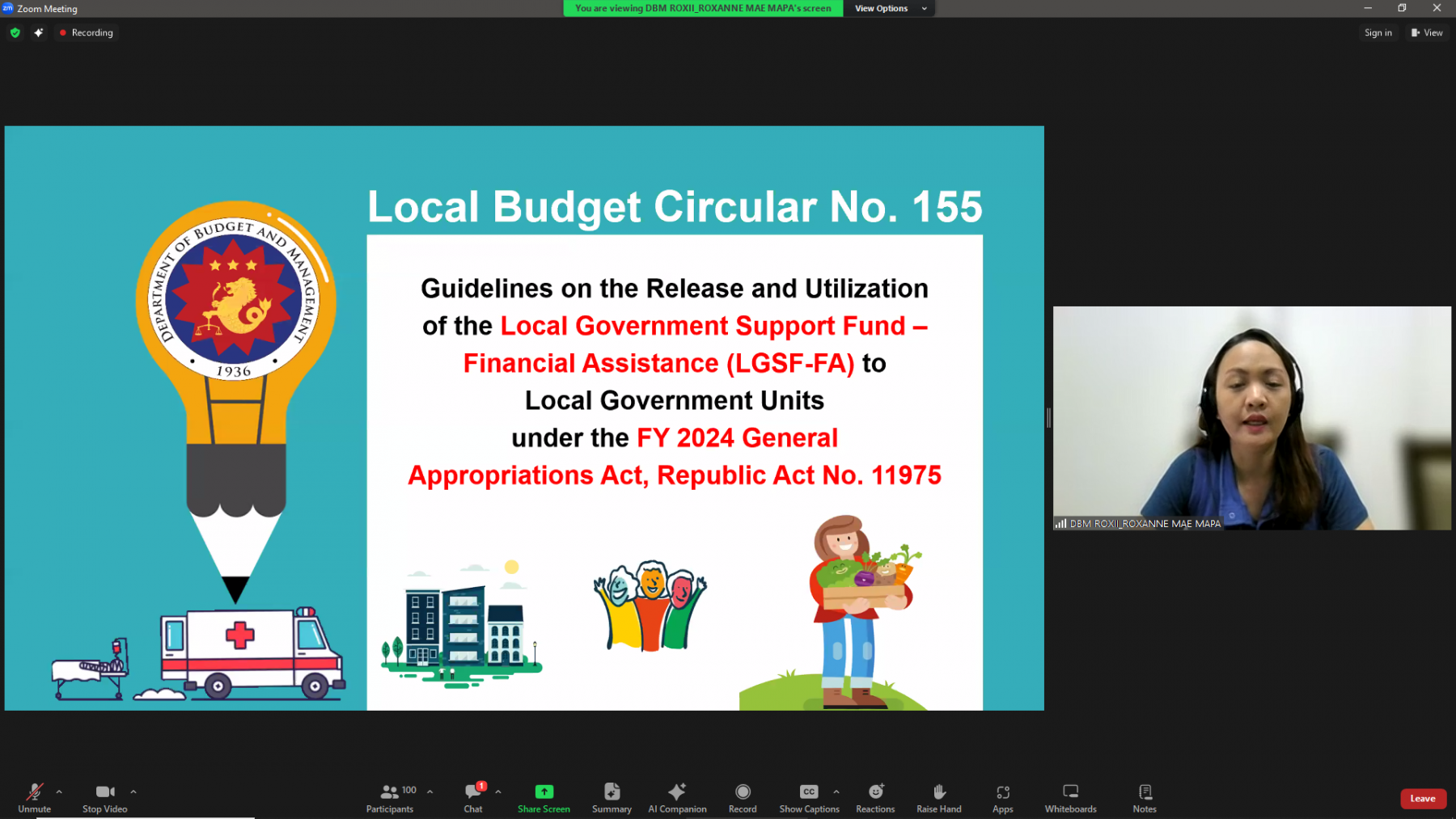Start Record in toolbar
Image resolution: width=1456 pixels, height=819 pixels.
pyautogui.click(x=743, y=797)
